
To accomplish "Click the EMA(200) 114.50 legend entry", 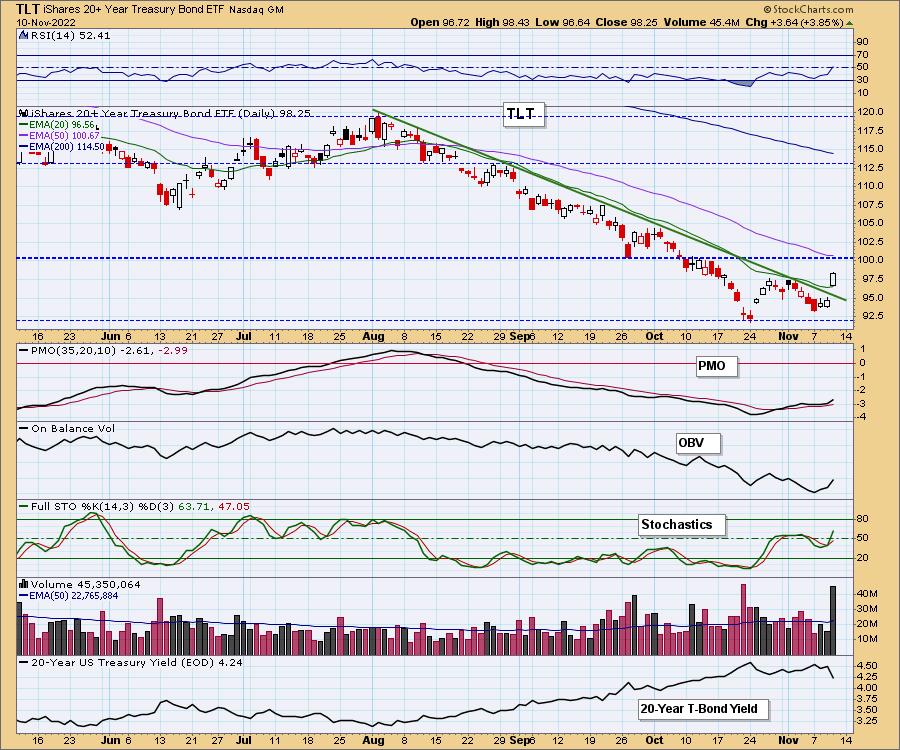I will point(63,146).
